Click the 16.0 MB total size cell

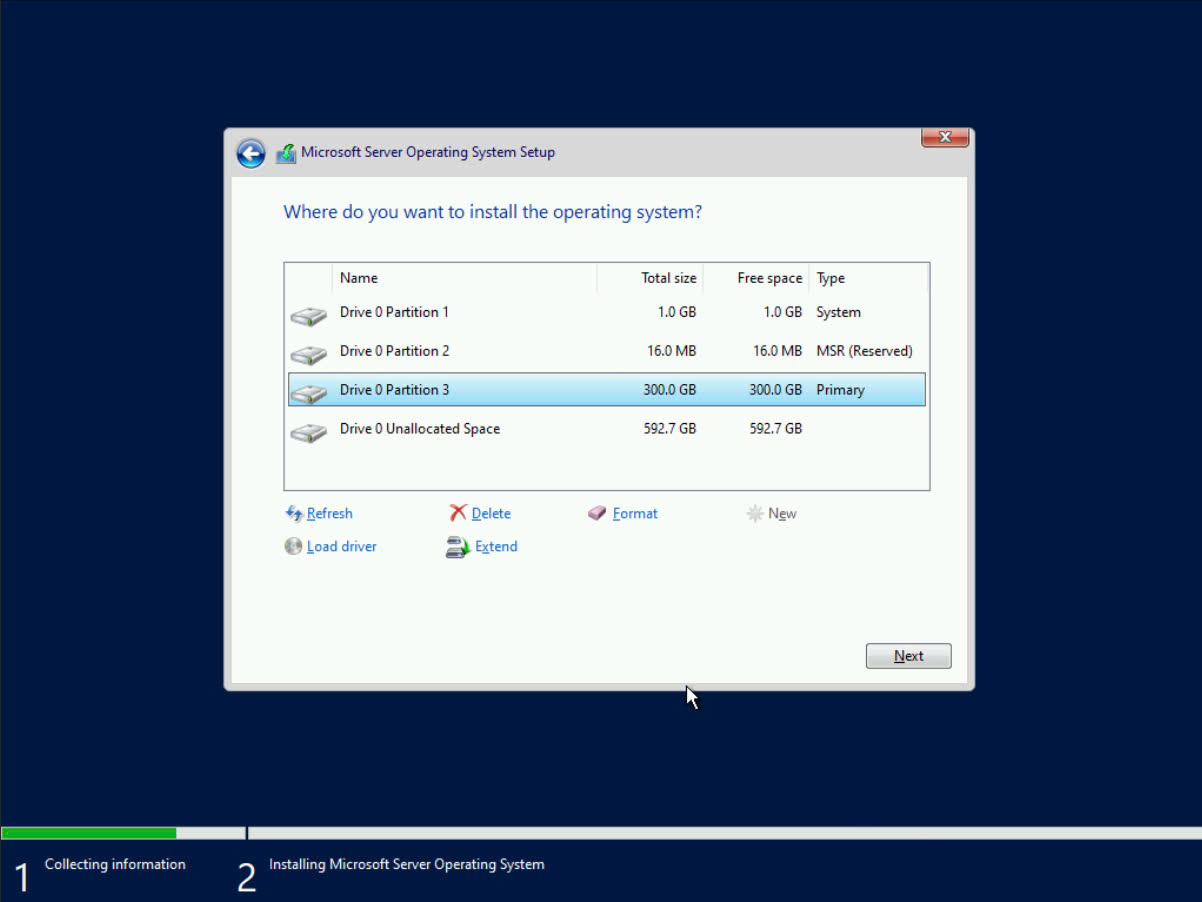coord(672,351)
